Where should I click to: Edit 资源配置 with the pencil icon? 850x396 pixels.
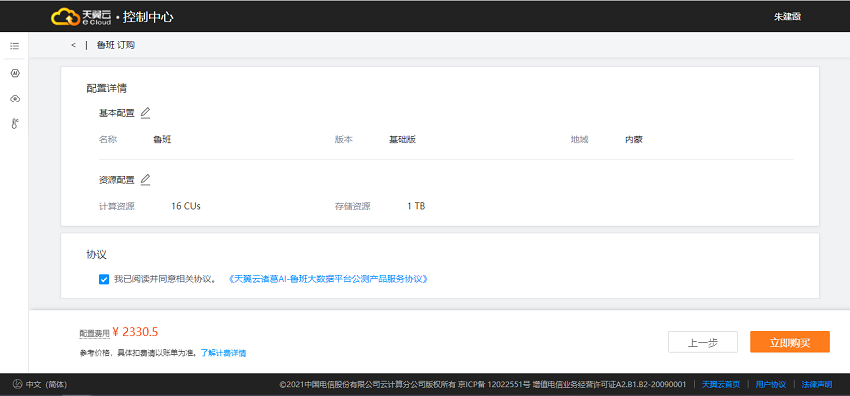(x=145, y=180)
